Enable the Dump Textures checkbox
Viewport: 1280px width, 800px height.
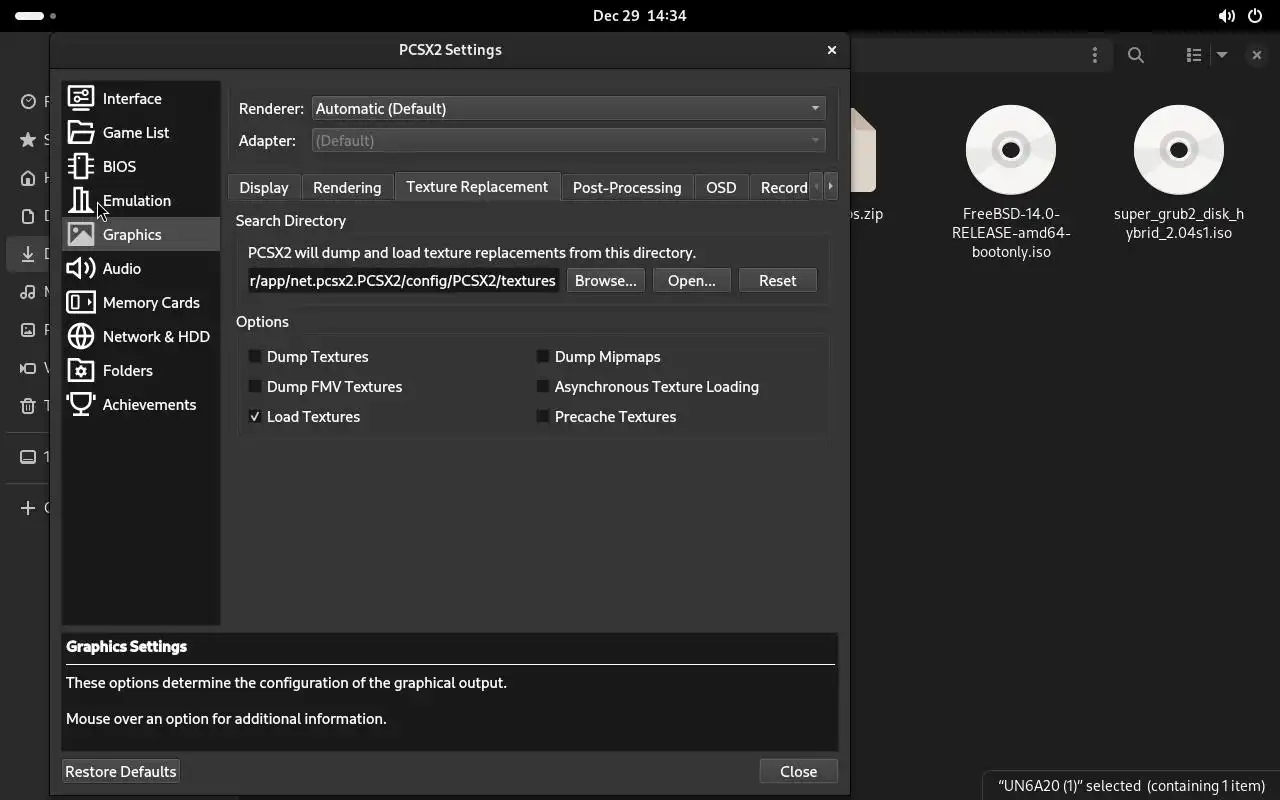(x=255, y=356)
